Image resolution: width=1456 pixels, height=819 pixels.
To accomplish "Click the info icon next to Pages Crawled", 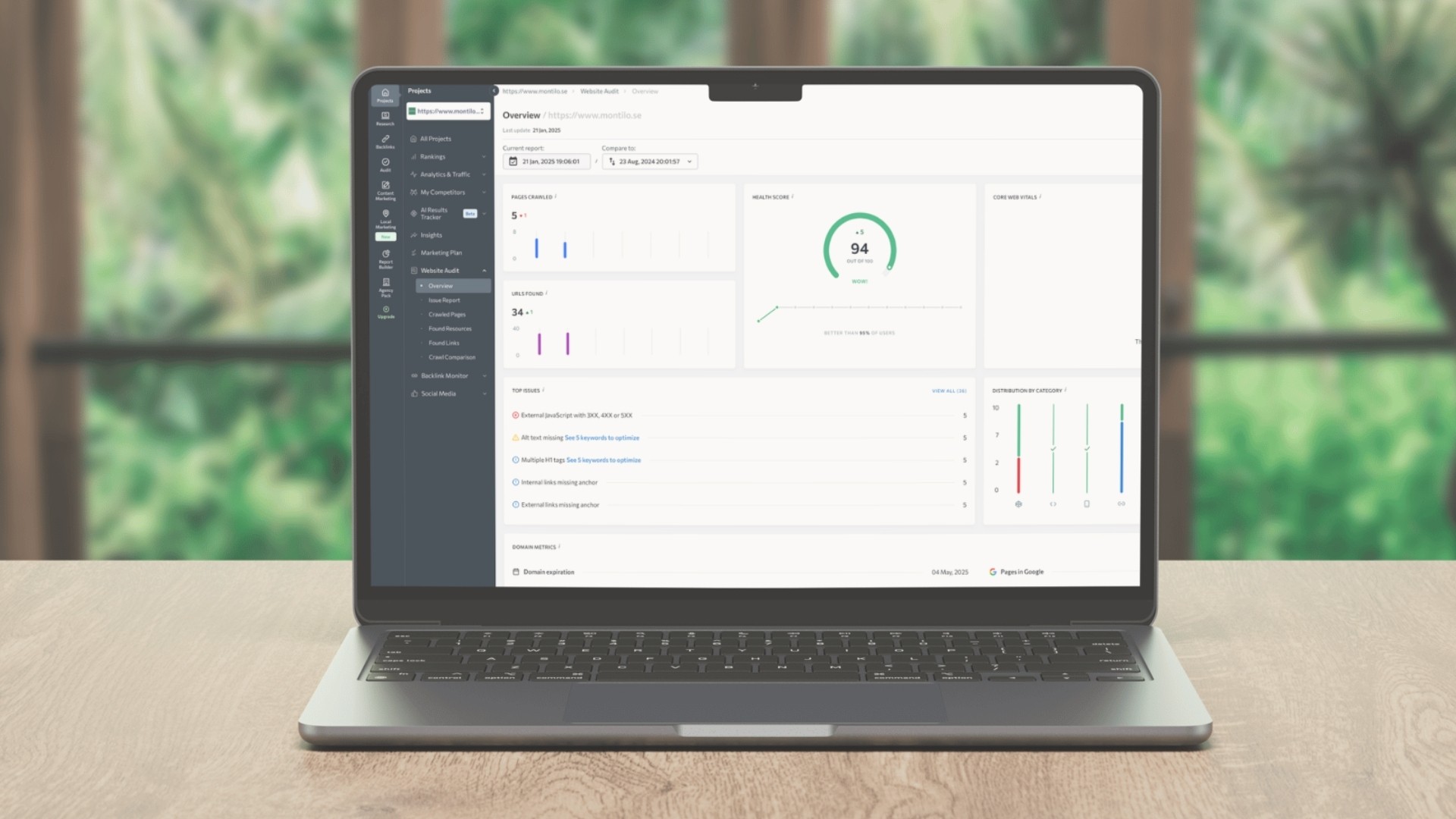I will [x=556, y=196].
